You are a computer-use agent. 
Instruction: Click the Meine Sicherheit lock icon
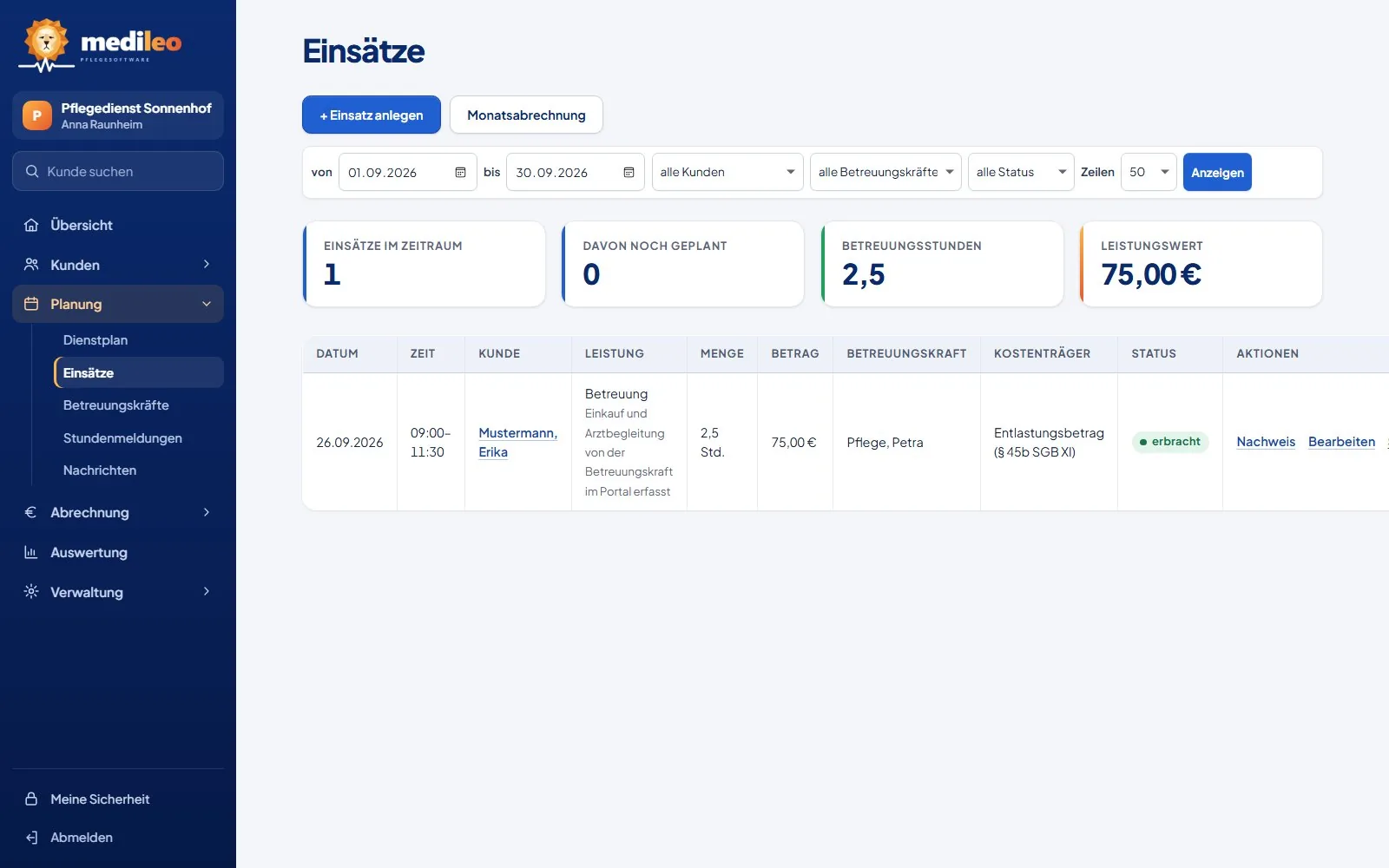31,799
